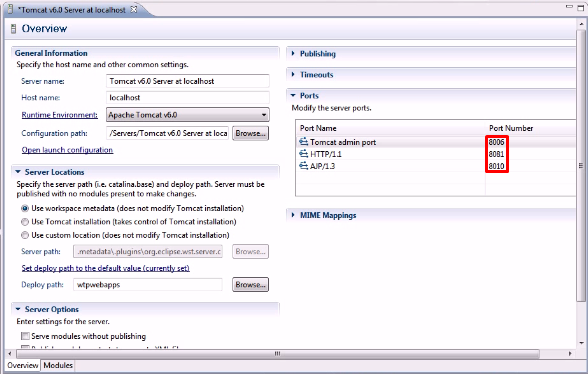Screen dimensions: 588x374
Task: Expand the Publishing section
Action: click(293, 54)
